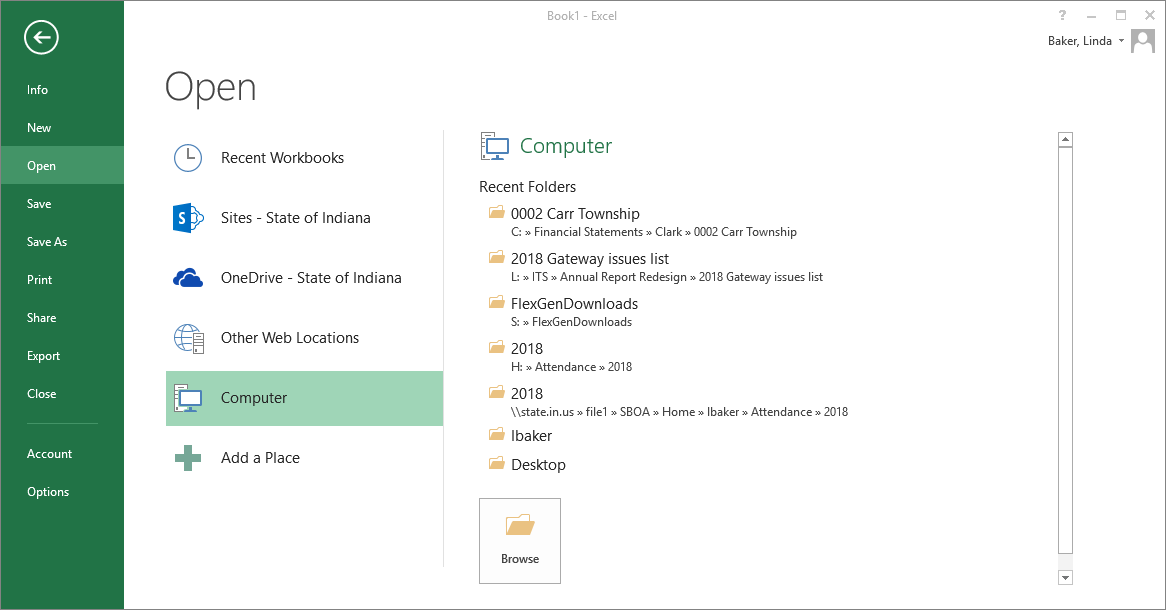
Task: Select Add a Place
Action: tap(304, 458)
